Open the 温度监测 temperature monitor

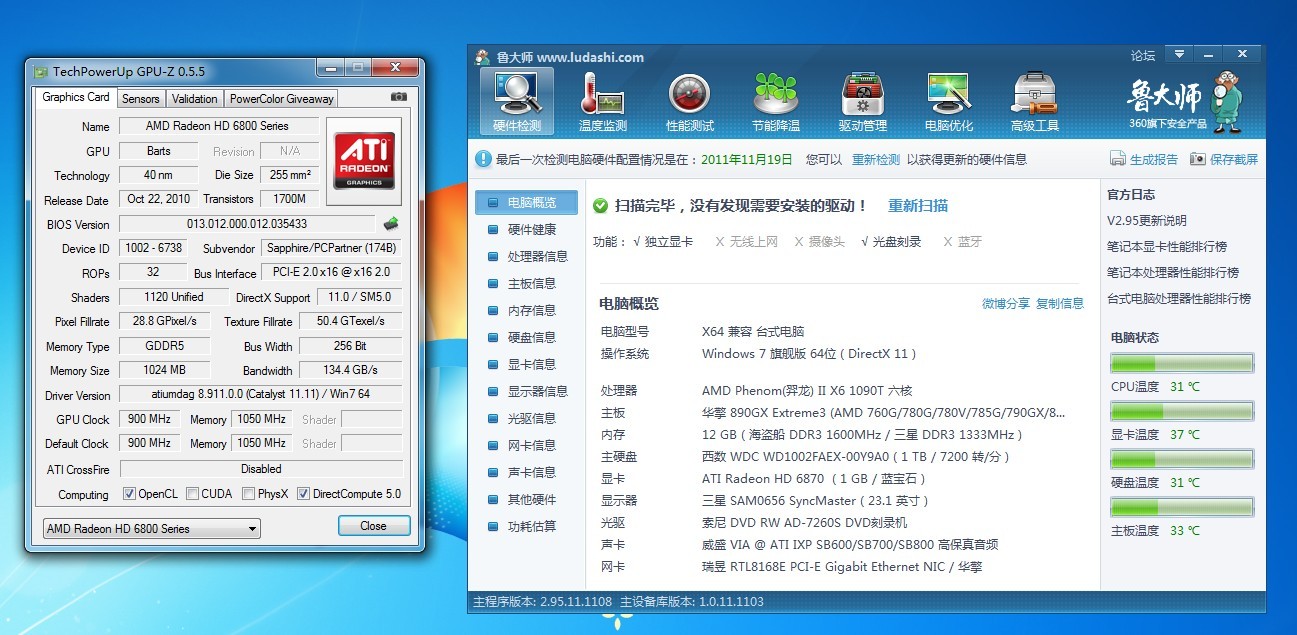[x=603, y=102]
